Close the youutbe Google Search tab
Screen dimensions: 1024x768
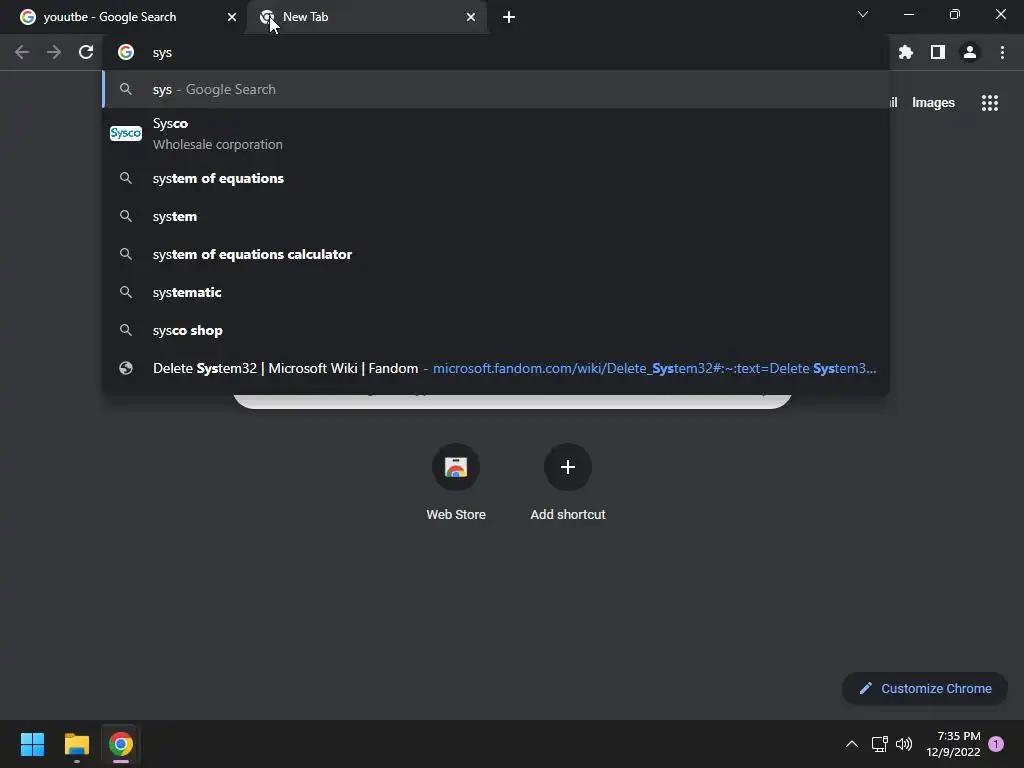coord(232,17)
